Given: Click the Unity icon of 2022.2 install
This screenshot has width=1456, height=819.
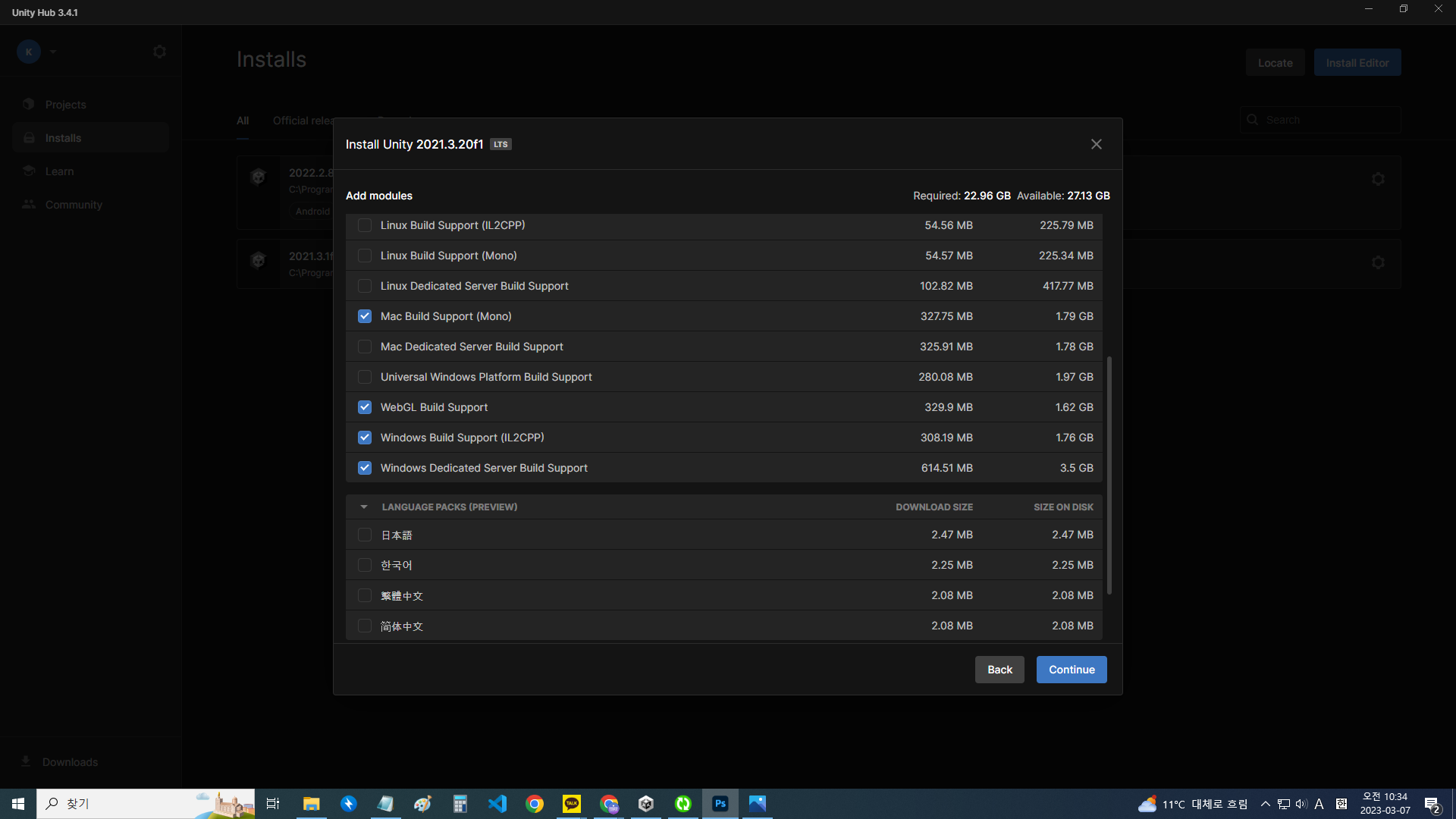Looking at the screenshot, I should (x=258, y=177).
